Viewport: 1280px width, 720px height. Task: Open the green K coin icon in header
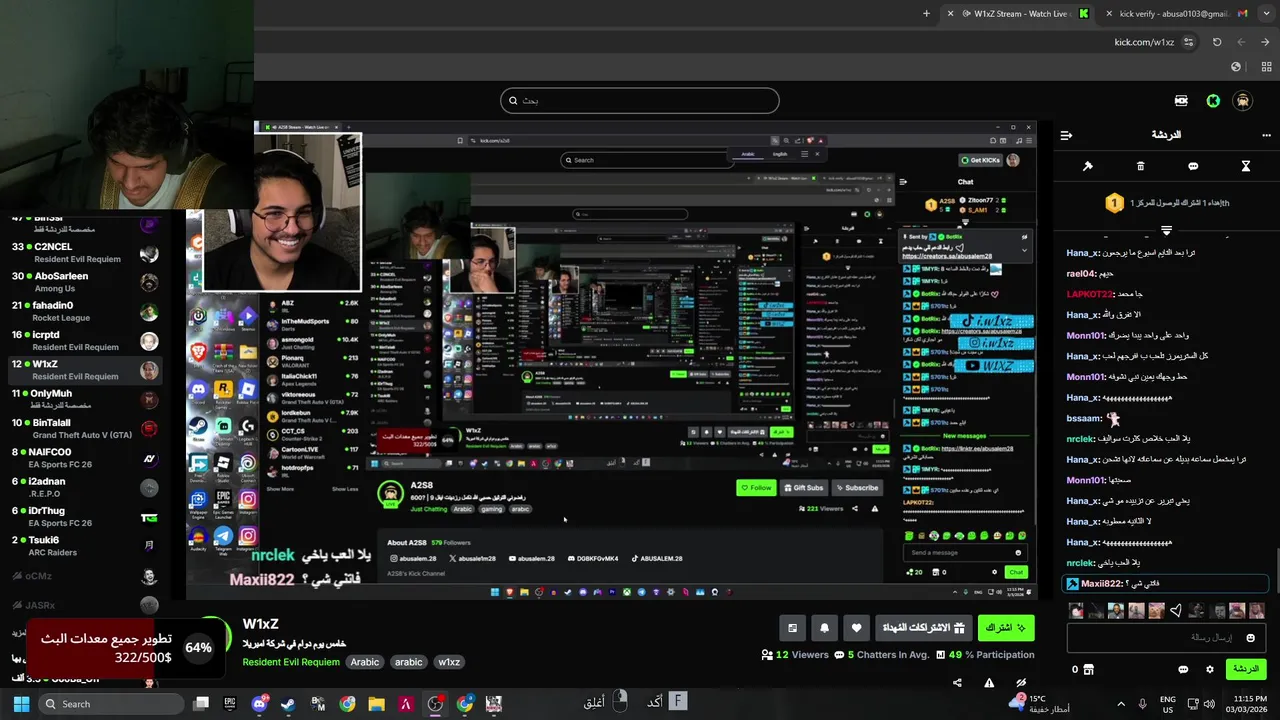pos(1213,101)
